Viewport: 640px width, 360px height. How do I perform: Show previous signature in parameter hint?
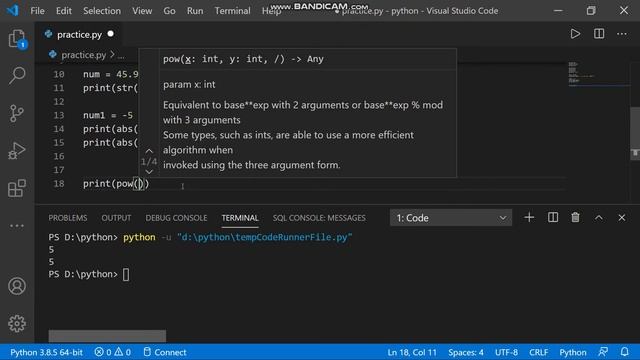pyautogui.click(x=149, y=151)
